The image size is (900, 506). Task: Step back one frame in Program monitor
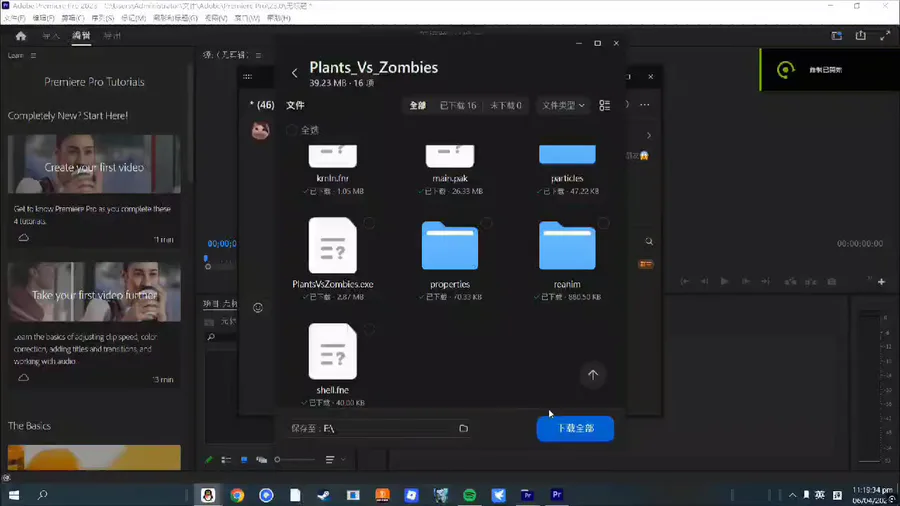(704, 282)
